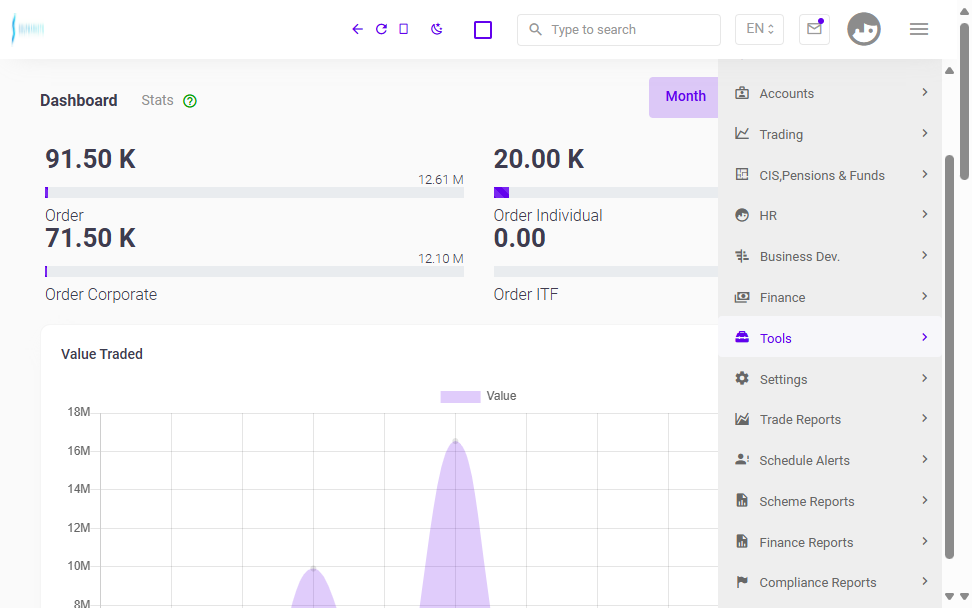Click the HR face icon

click(742, 215)
